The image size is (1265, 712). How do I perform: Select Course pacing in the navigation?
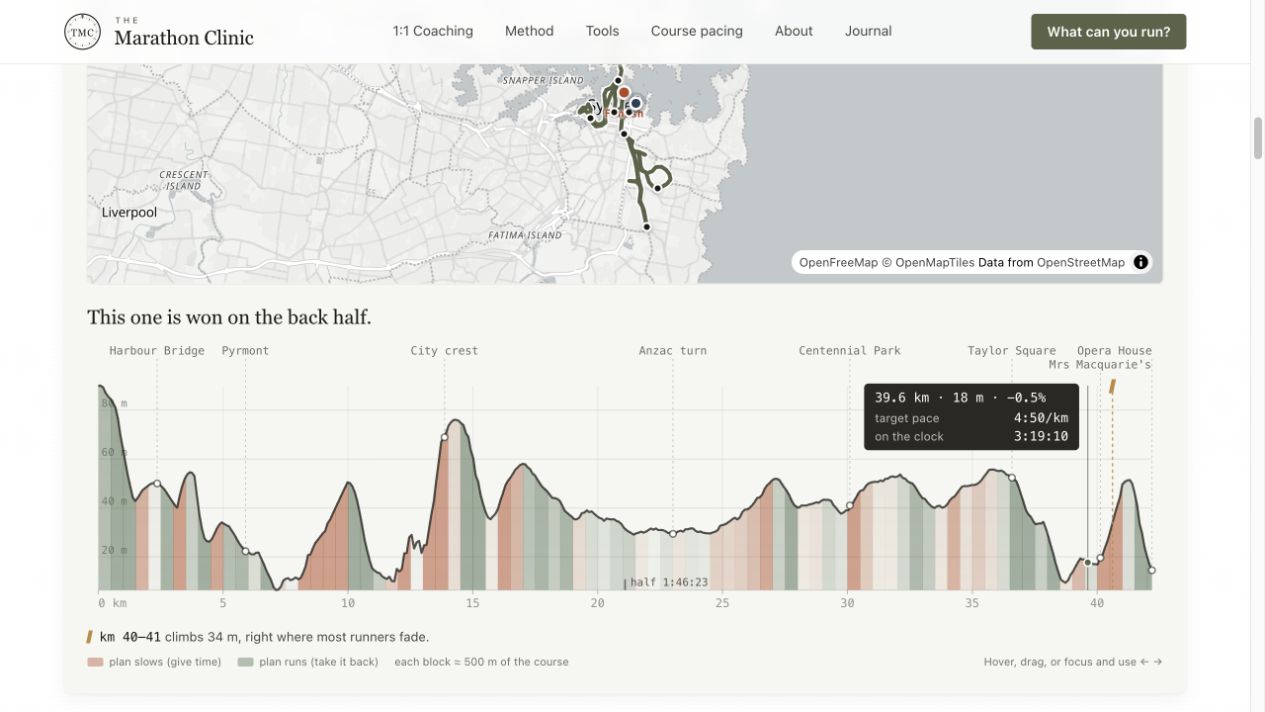(697, 31)
